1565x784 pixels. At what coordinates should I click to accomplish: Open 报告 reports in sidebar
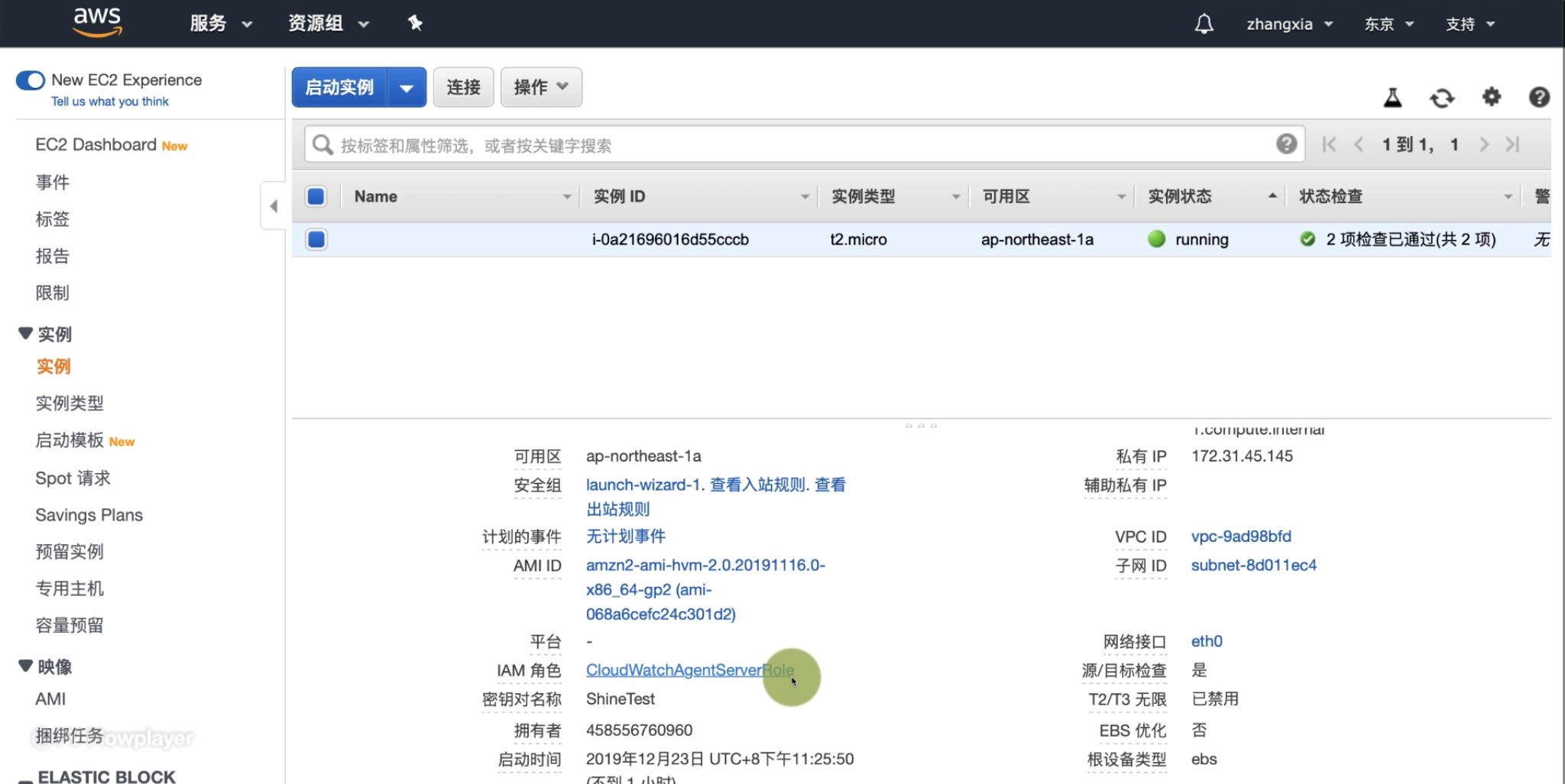pos(52,255)
